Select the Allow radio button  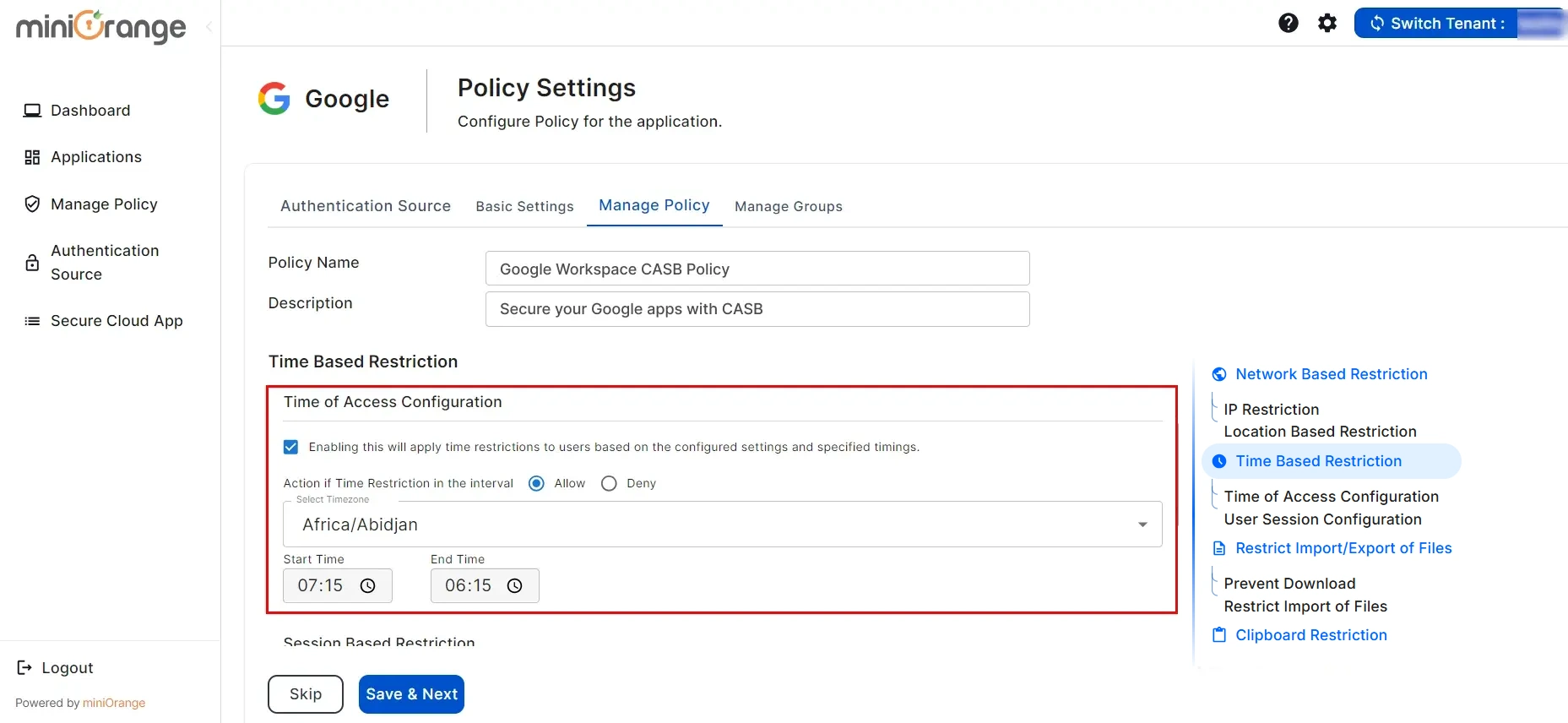click(x=536, y=483)
